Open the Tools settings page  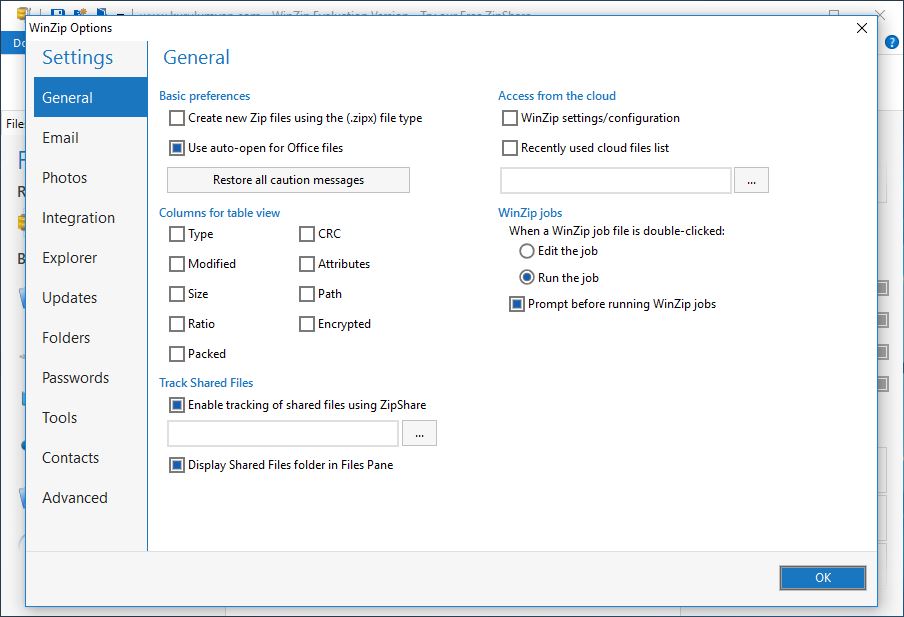90,417
